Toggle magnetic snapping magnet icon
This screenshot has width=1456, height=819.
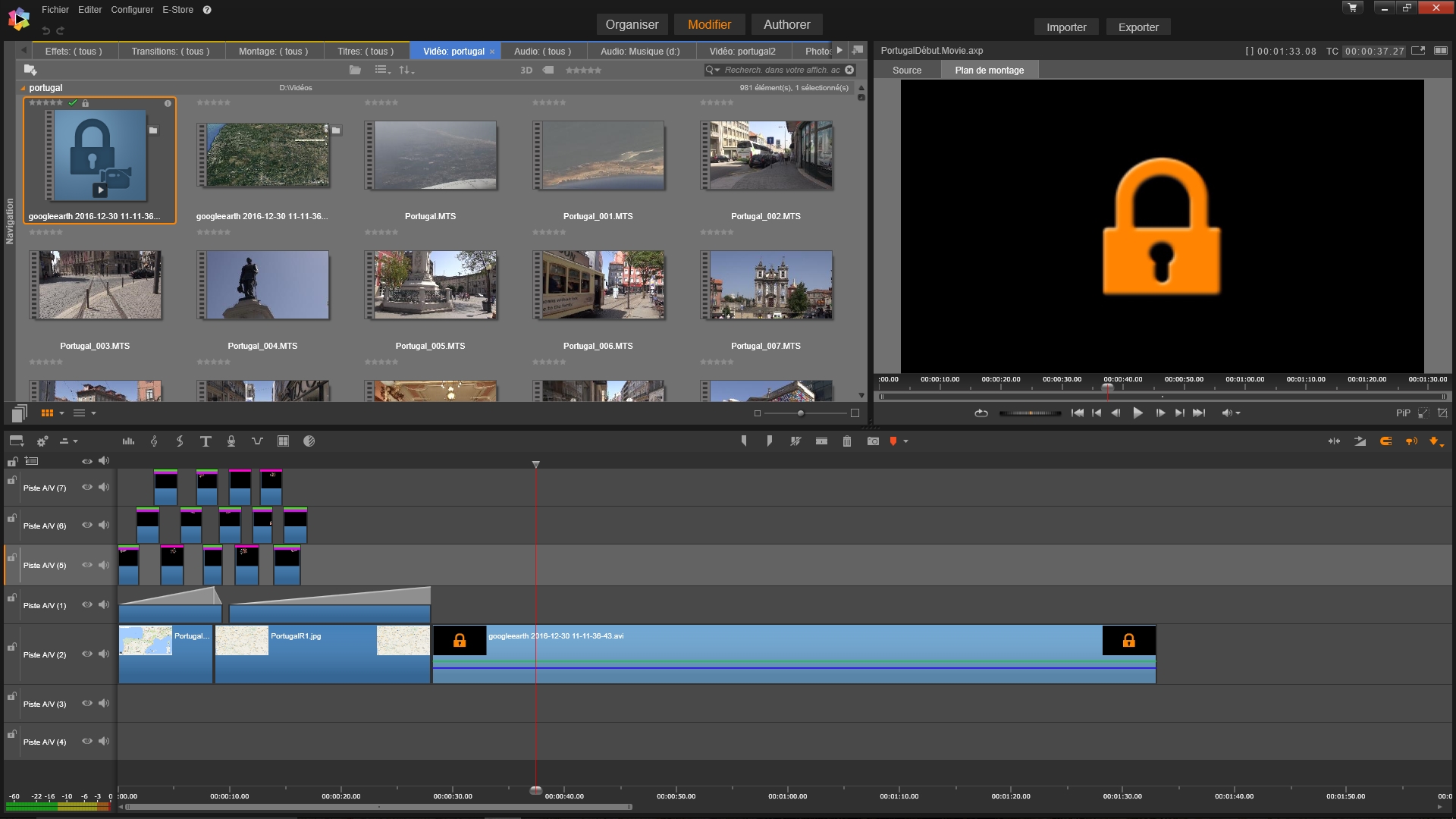1385,441
